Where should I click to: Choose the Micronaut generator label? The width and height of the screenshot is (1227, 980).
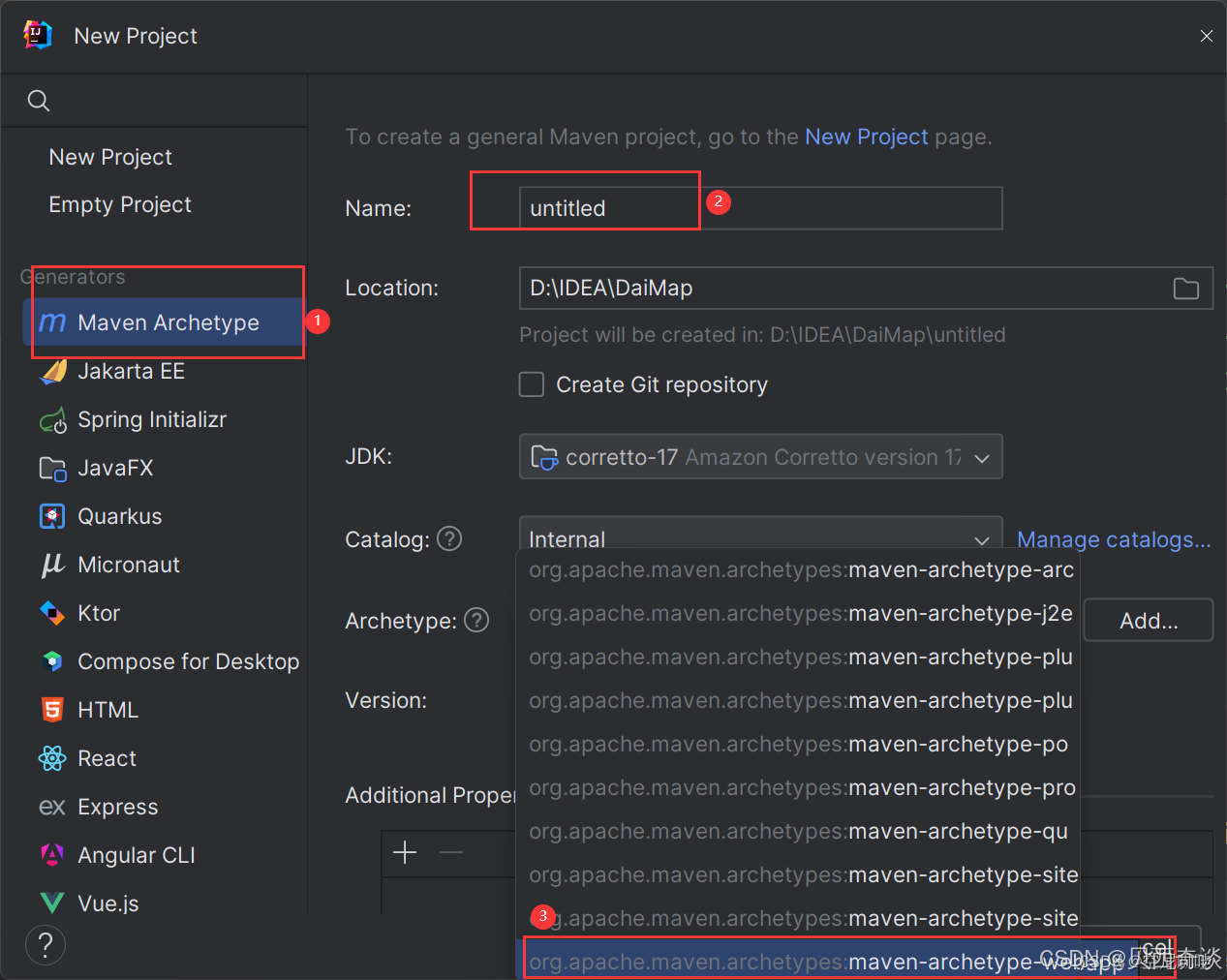click(x=129, y=565)
